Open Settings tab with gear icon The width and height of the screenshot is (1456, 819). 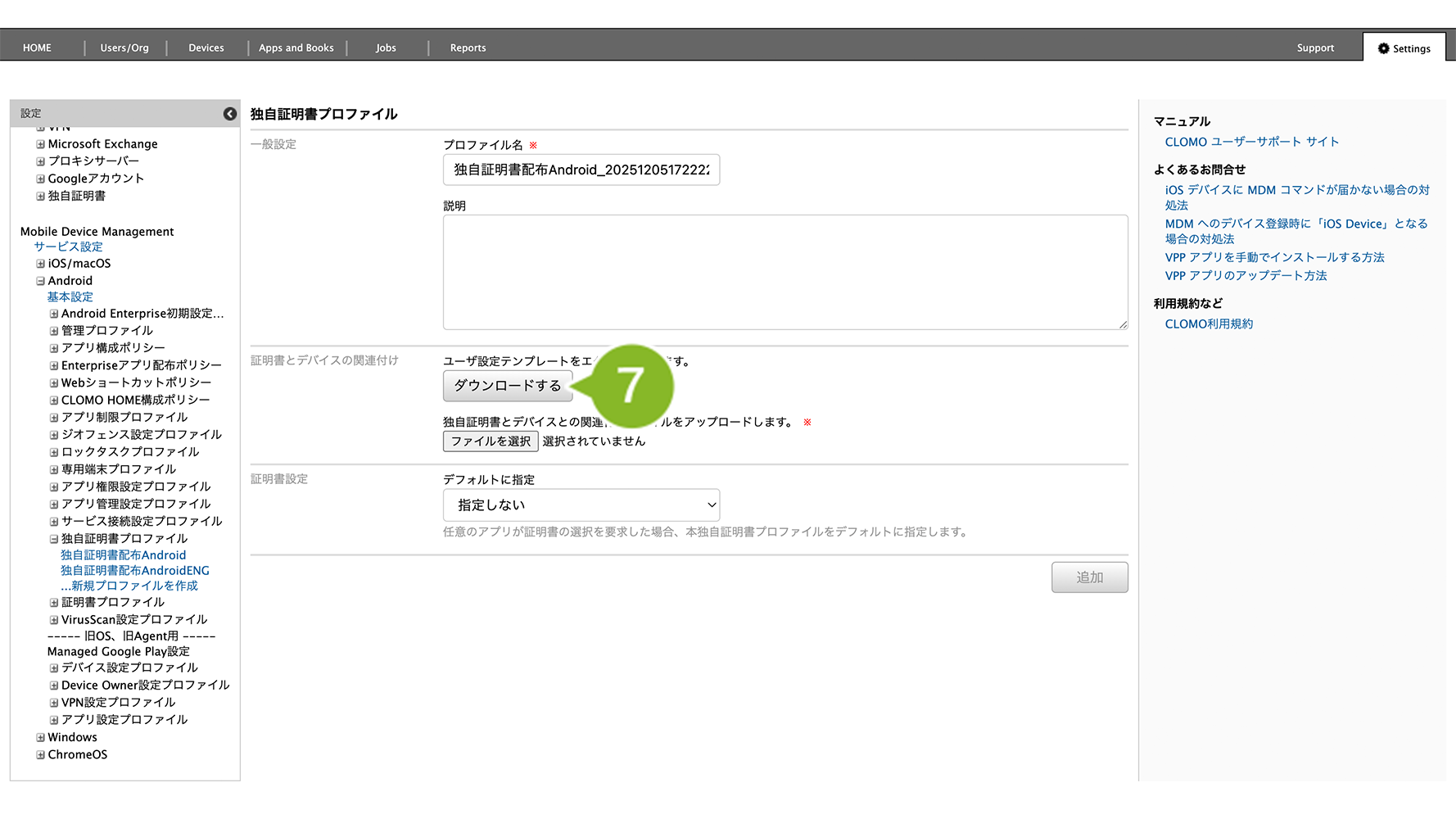pyautogui.click(x=1404, y=48)
